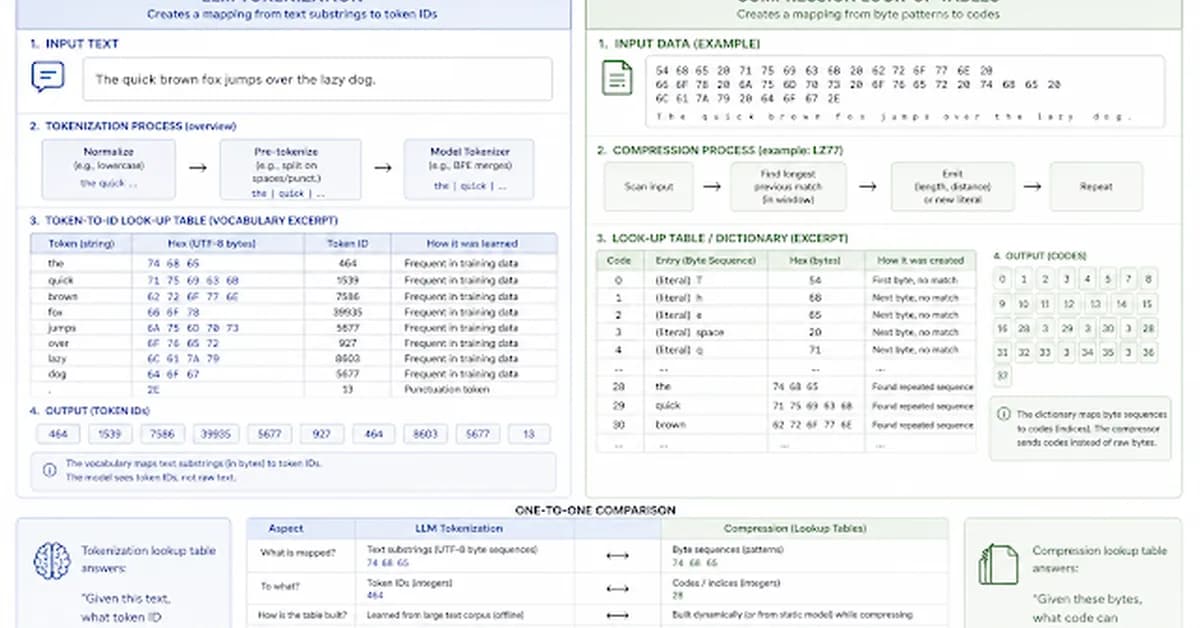Click the '13' box in Output Token IDs
The image size is (1200, 628).
click(529, 435)
